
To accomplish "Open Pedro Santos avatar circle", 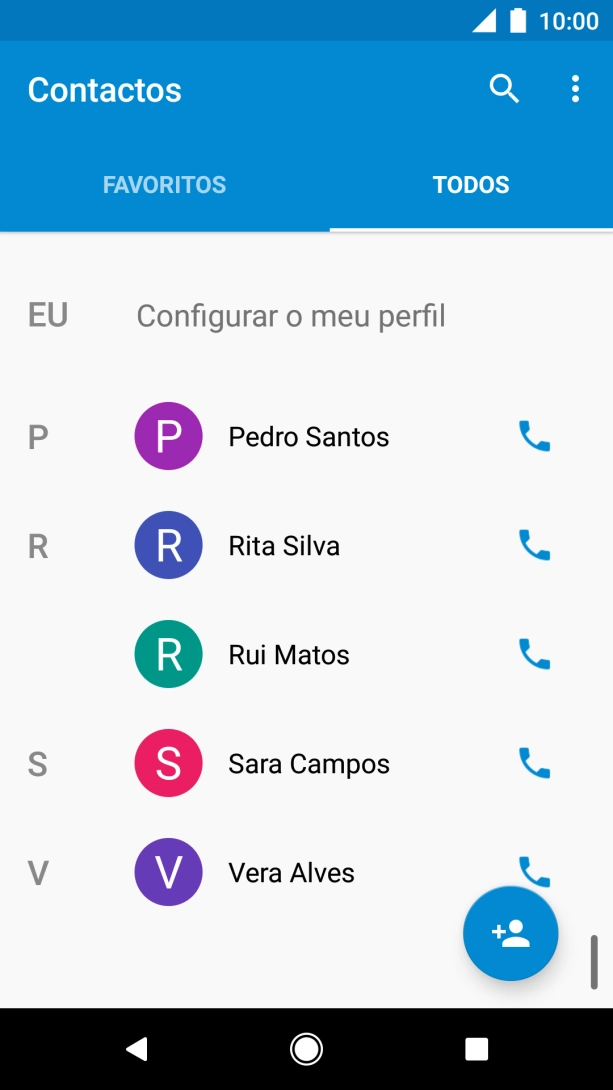I will [168, 436].
